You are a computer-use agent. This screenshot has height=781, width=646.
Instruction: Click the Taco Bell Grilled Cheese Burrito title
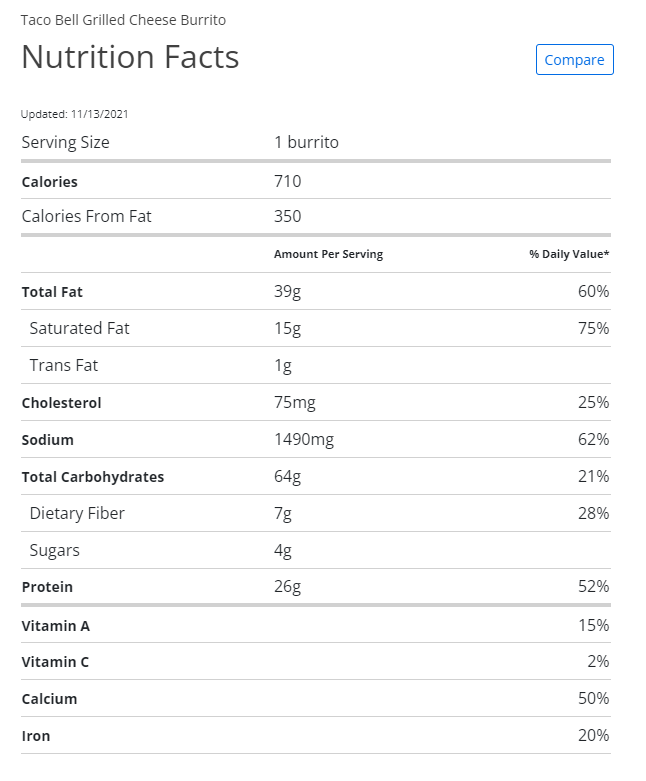pos(124,20)
